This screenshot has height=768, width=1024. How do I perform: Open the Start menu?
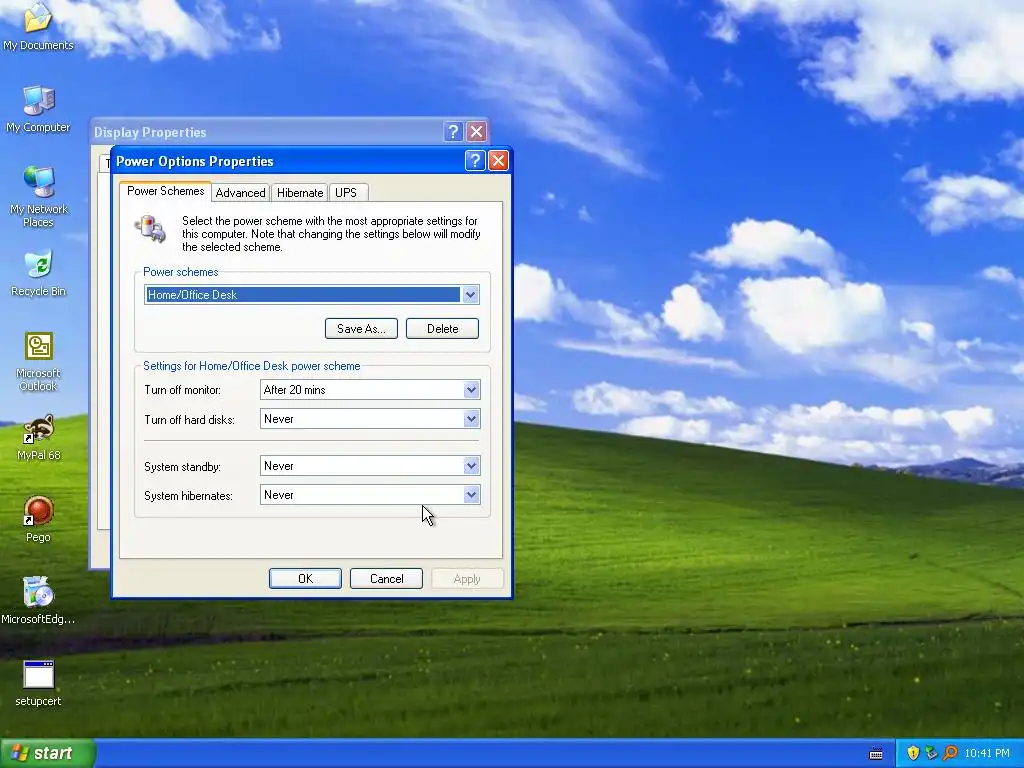(48, 753)
